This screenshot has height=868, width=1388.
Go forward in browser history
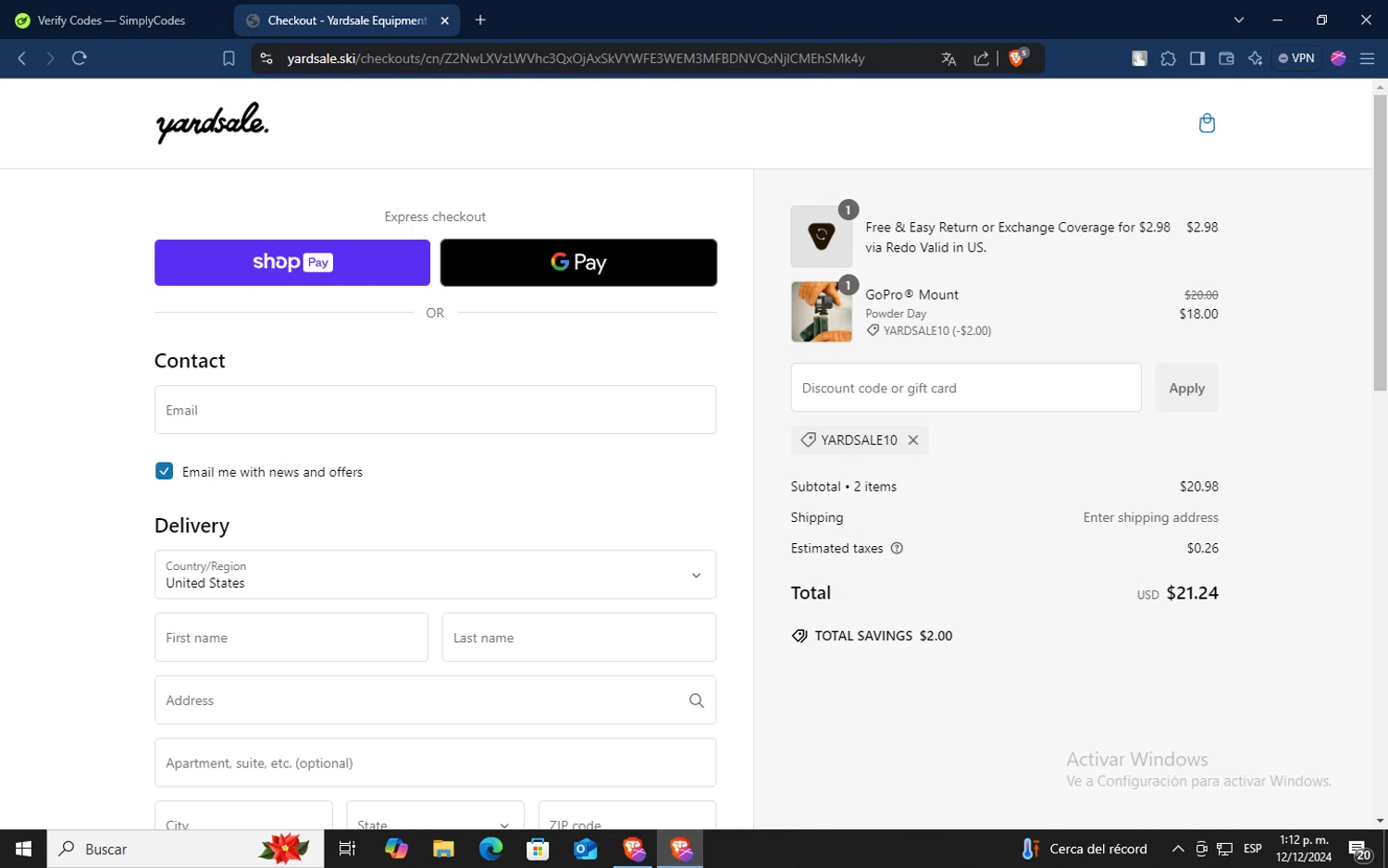(x=50, y=58)
